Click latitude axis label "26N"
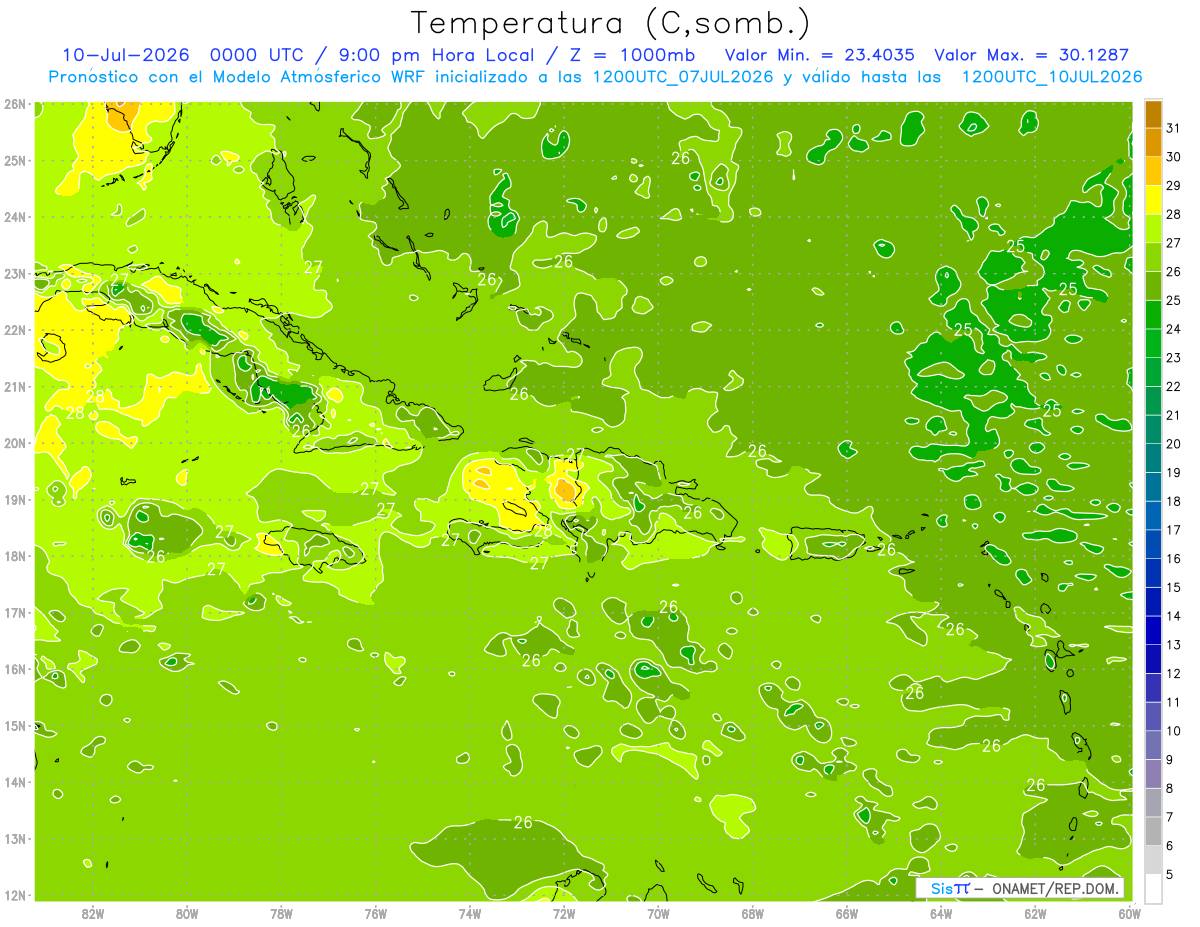1200x927 pixels. click(15, 104)
